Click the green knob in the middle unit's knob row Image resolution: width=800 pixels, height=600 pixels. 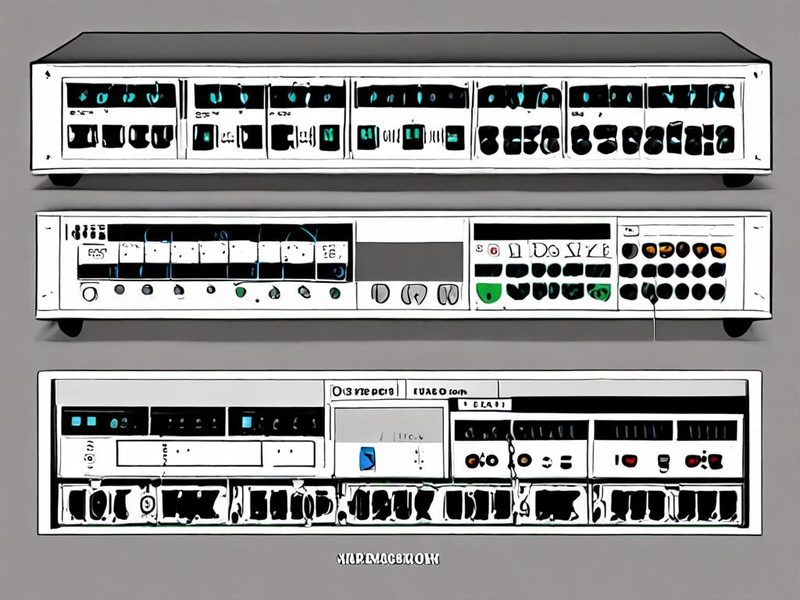click(x=240, y=292)
